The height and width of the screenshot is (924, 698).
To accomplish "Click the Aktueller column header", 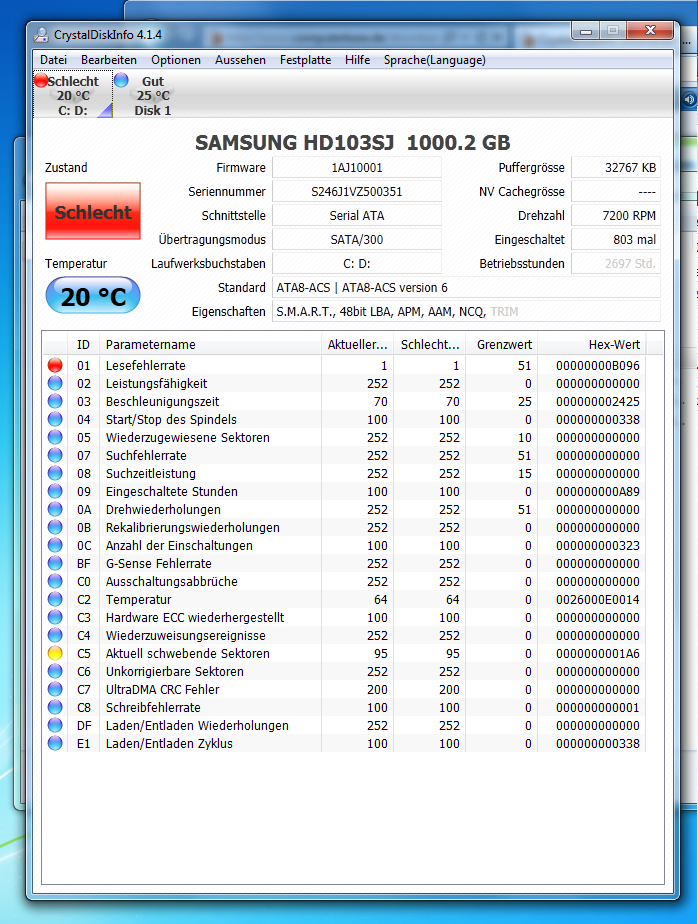I will coord(357,345).
